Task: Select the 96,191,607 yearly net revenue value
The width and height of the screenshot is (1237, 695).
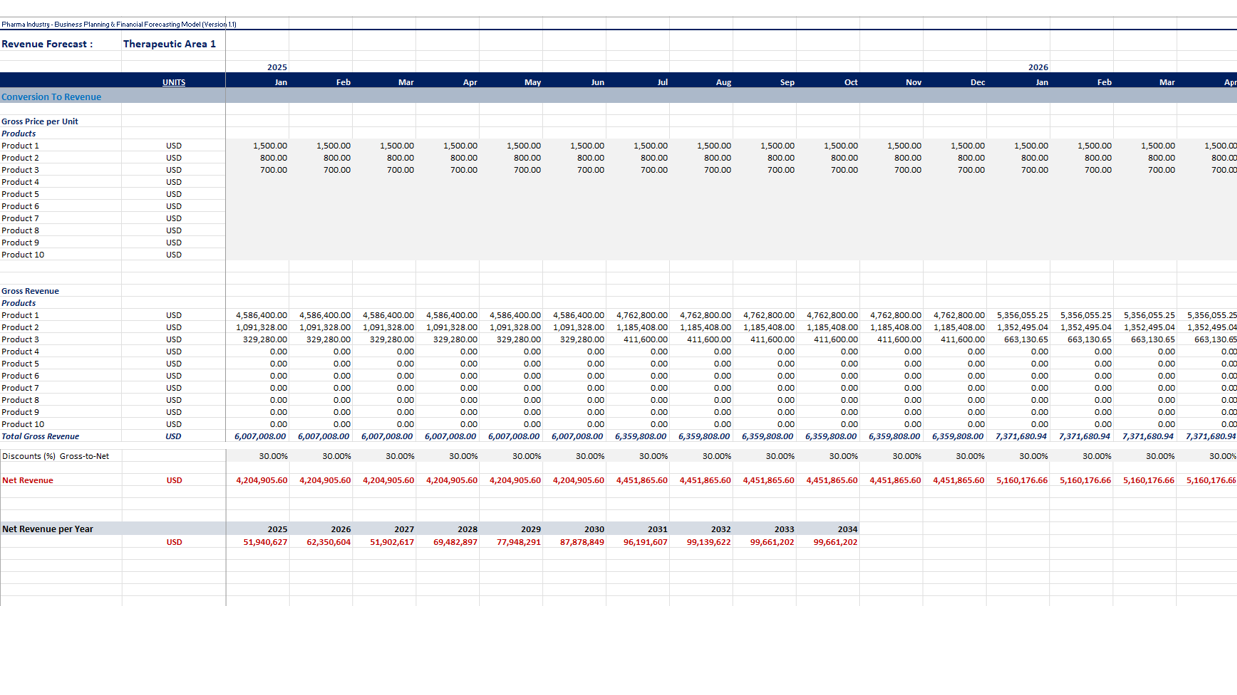Action: pos(645,542)
